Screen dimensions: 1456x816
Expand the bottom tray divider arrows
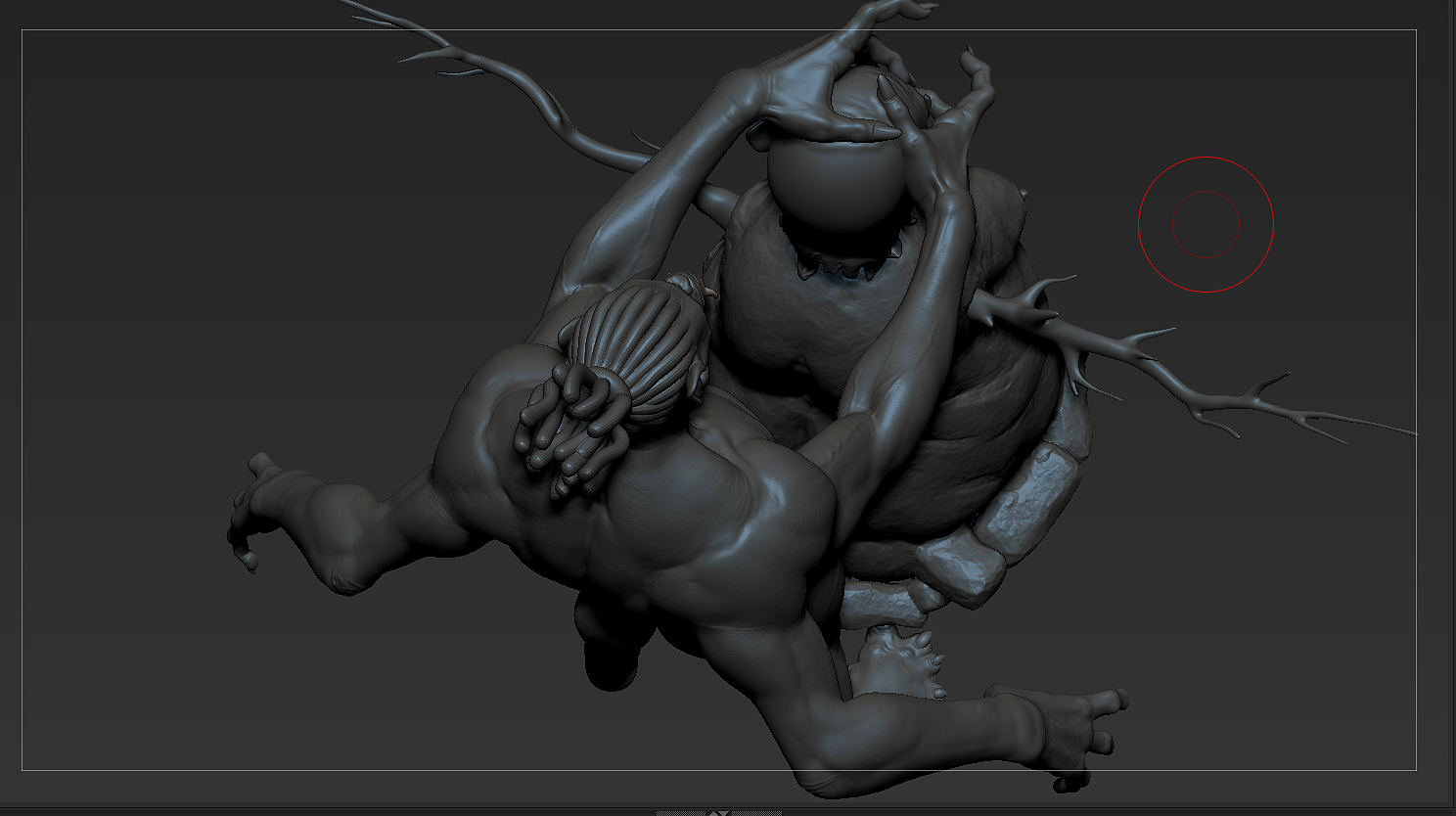click(719, 811)
